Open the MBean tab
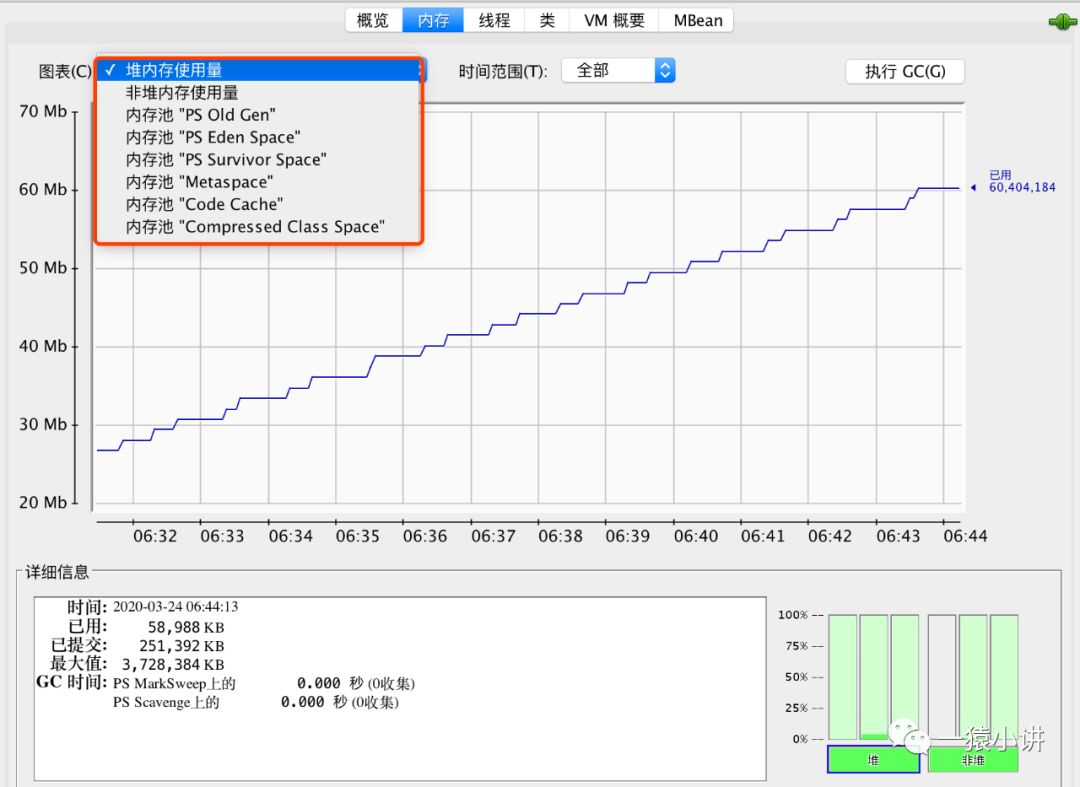 point(697,21)
